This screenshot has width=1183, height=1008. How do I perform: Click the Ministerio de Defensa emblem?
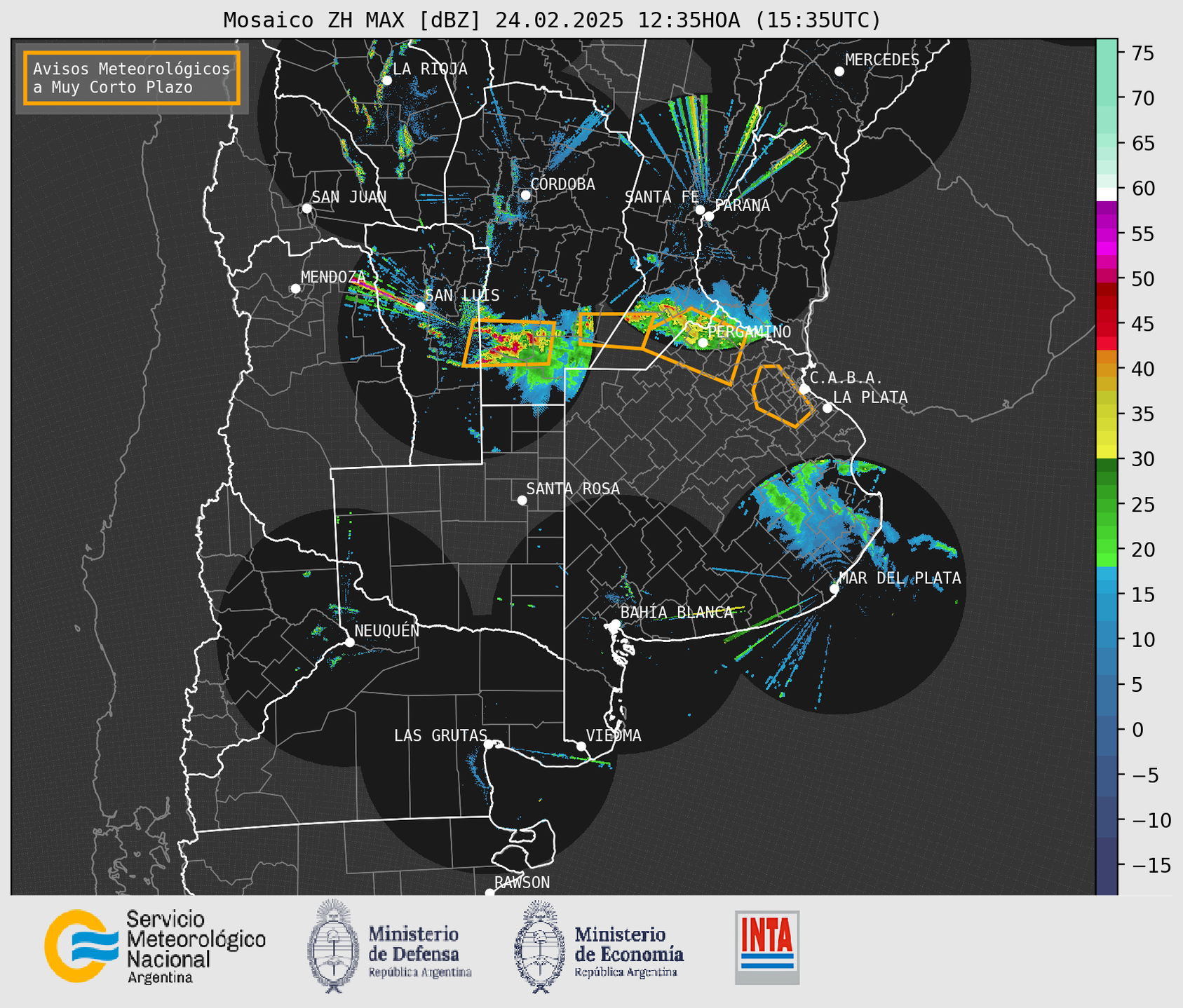[x=333, y=946]
